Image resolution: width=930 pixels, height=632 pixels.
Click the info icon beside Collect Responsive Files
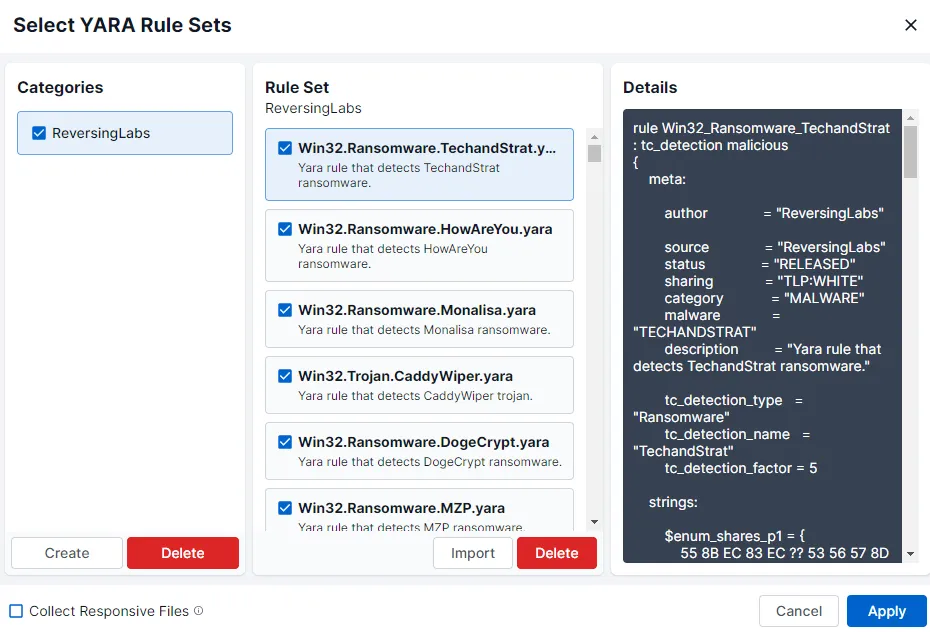198,611
